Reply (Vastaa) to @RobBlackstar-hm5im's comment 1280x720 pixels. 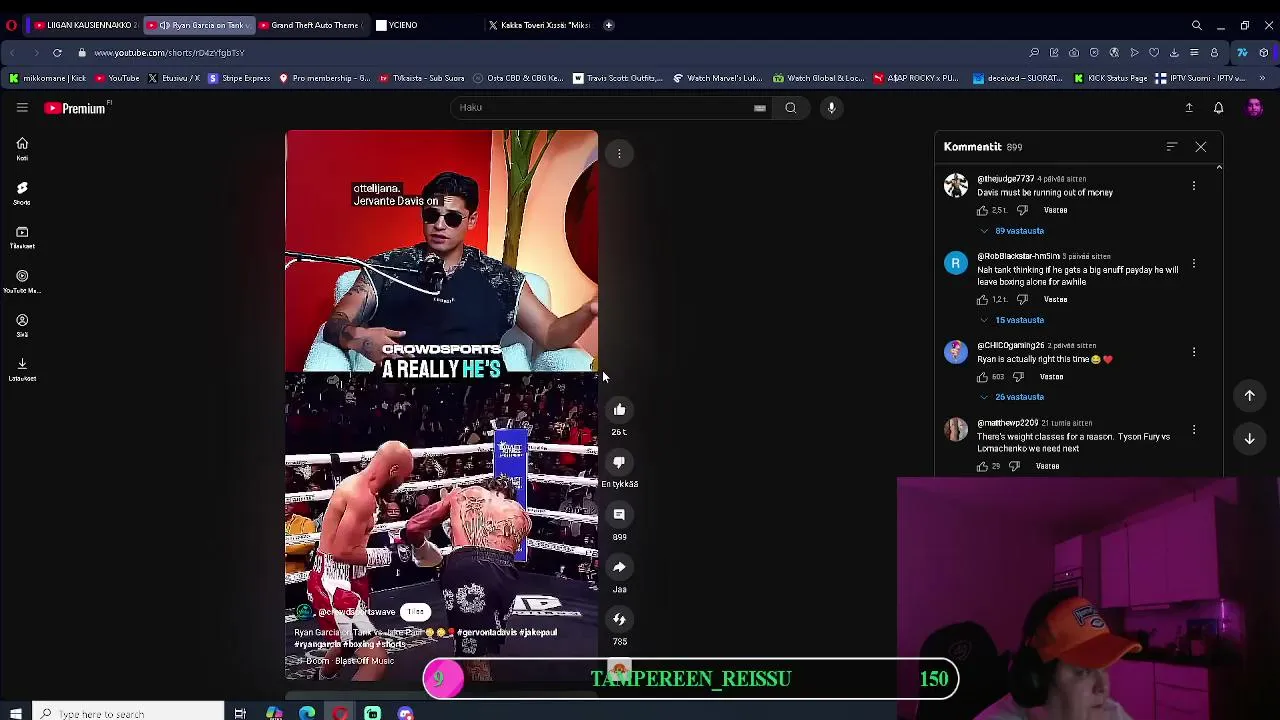pos(1056,300)
